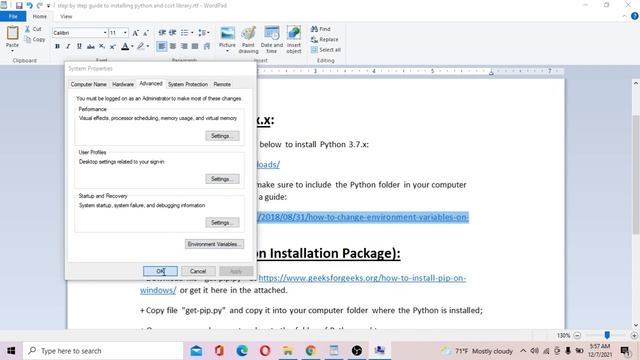Open Startup and Recovery Settings button
Screen dimensions: 640x360
(x=222, y=222)
